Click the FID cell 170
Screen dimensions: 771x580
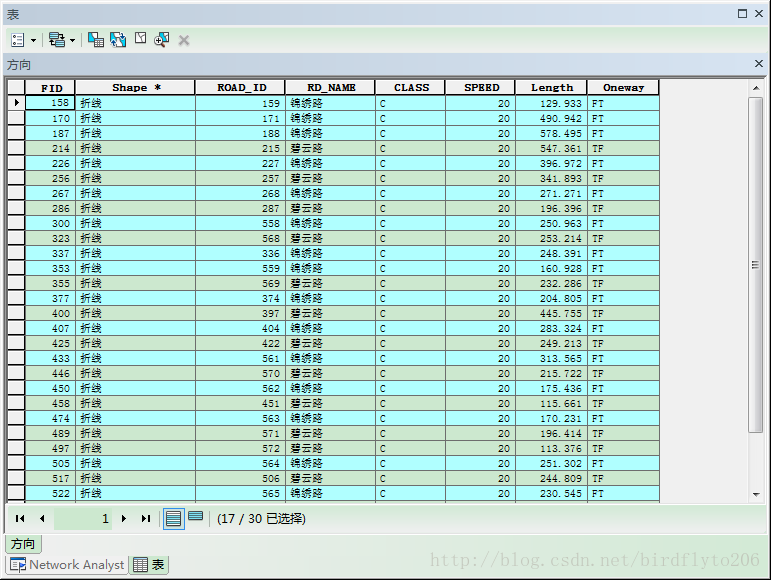coord(50,118)
